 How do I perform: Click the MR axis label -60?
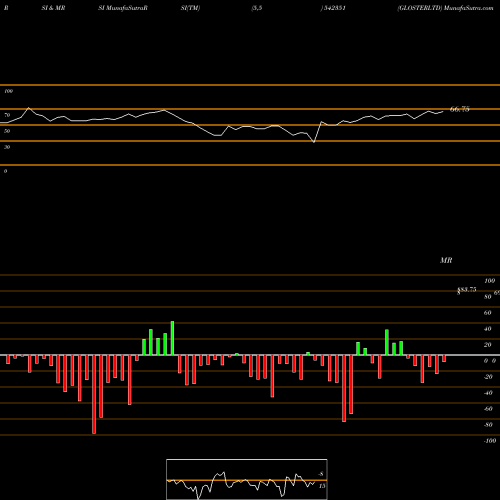[488, 409]
